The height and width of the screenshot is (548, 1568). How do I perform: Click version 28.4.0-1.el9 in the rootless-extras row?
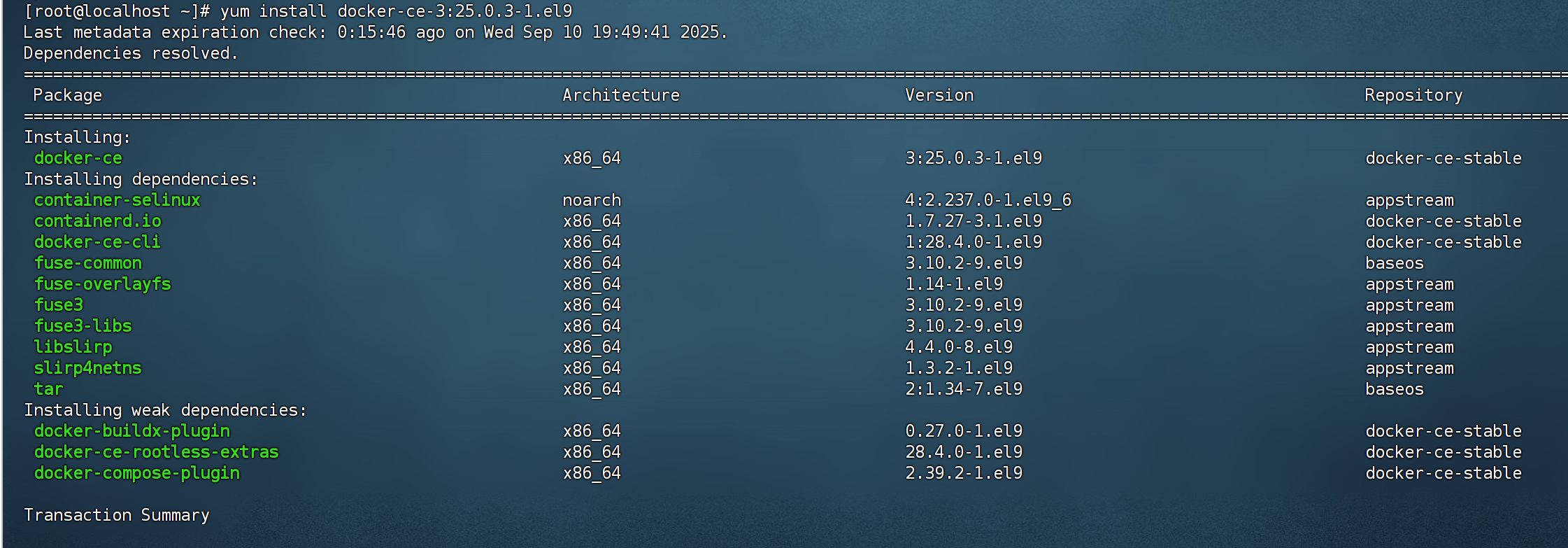(964, 452)
